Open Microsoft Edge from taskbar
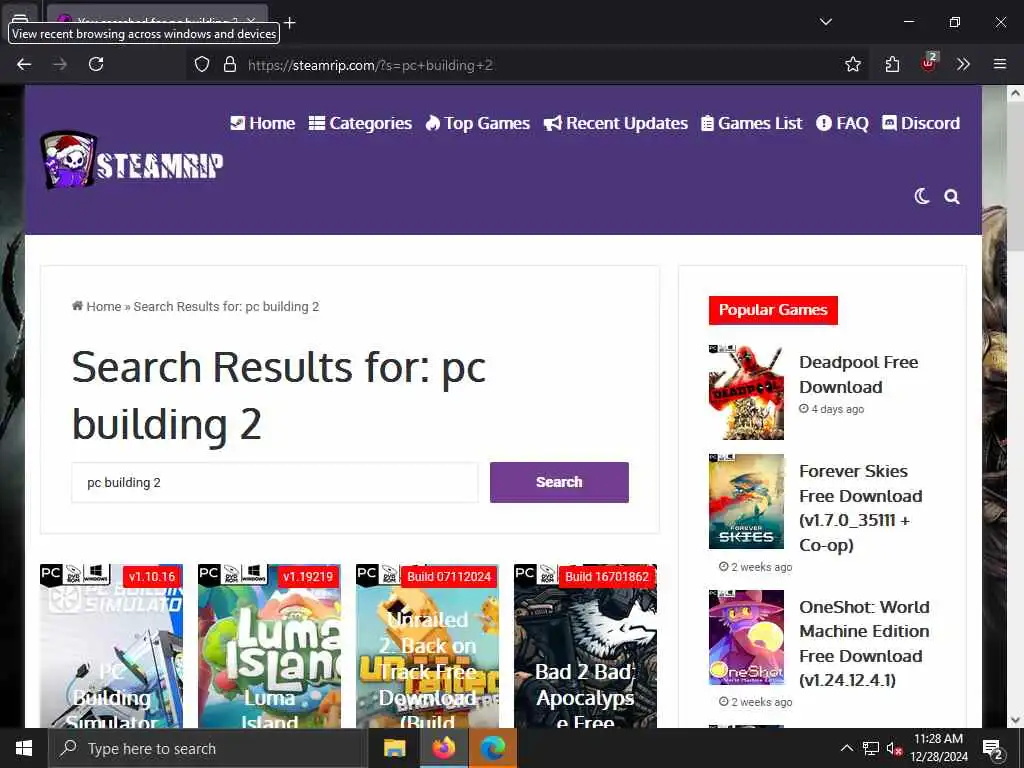The width and height of the screenshot is (1024, 768). [492, 748]
